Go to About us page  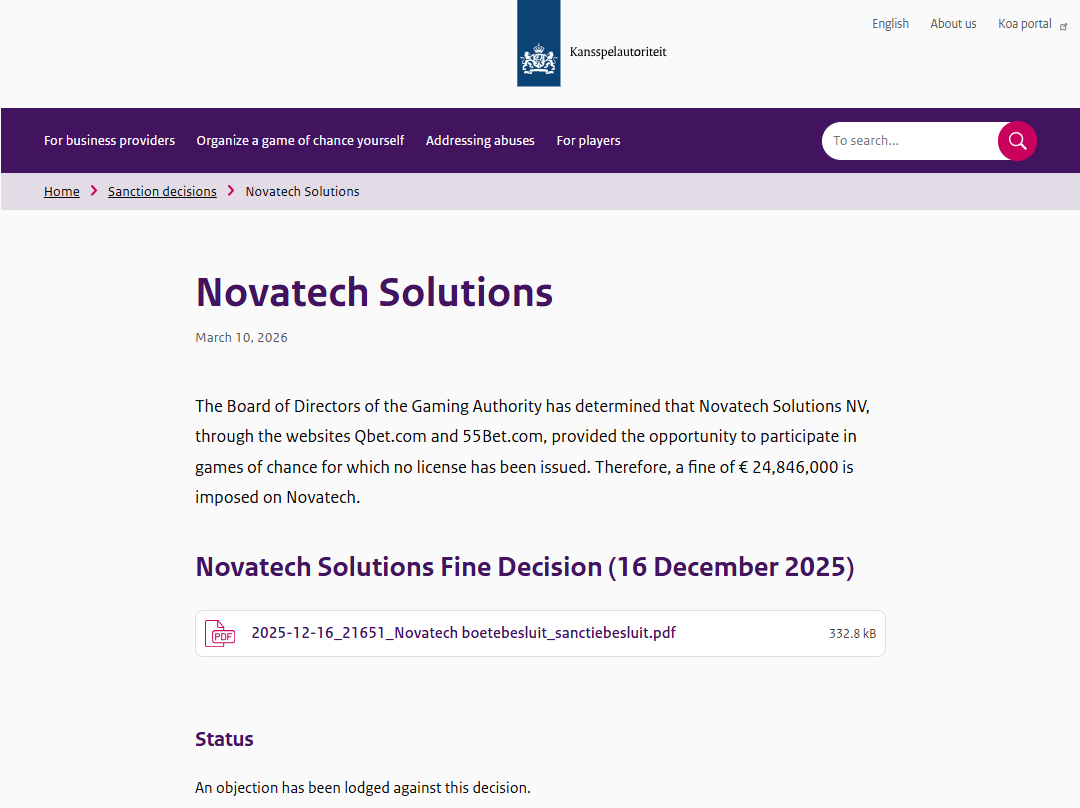pyautogui.click(x=953, y=24)
